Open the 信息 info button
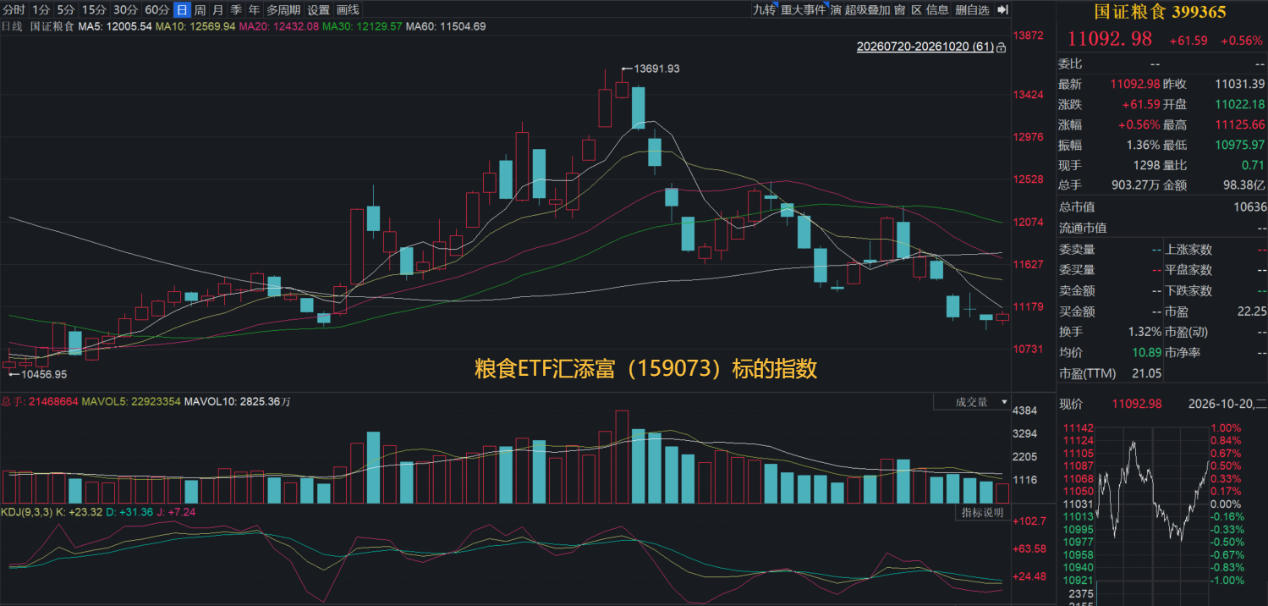The image size is (1268, 606). pos(937,10)
